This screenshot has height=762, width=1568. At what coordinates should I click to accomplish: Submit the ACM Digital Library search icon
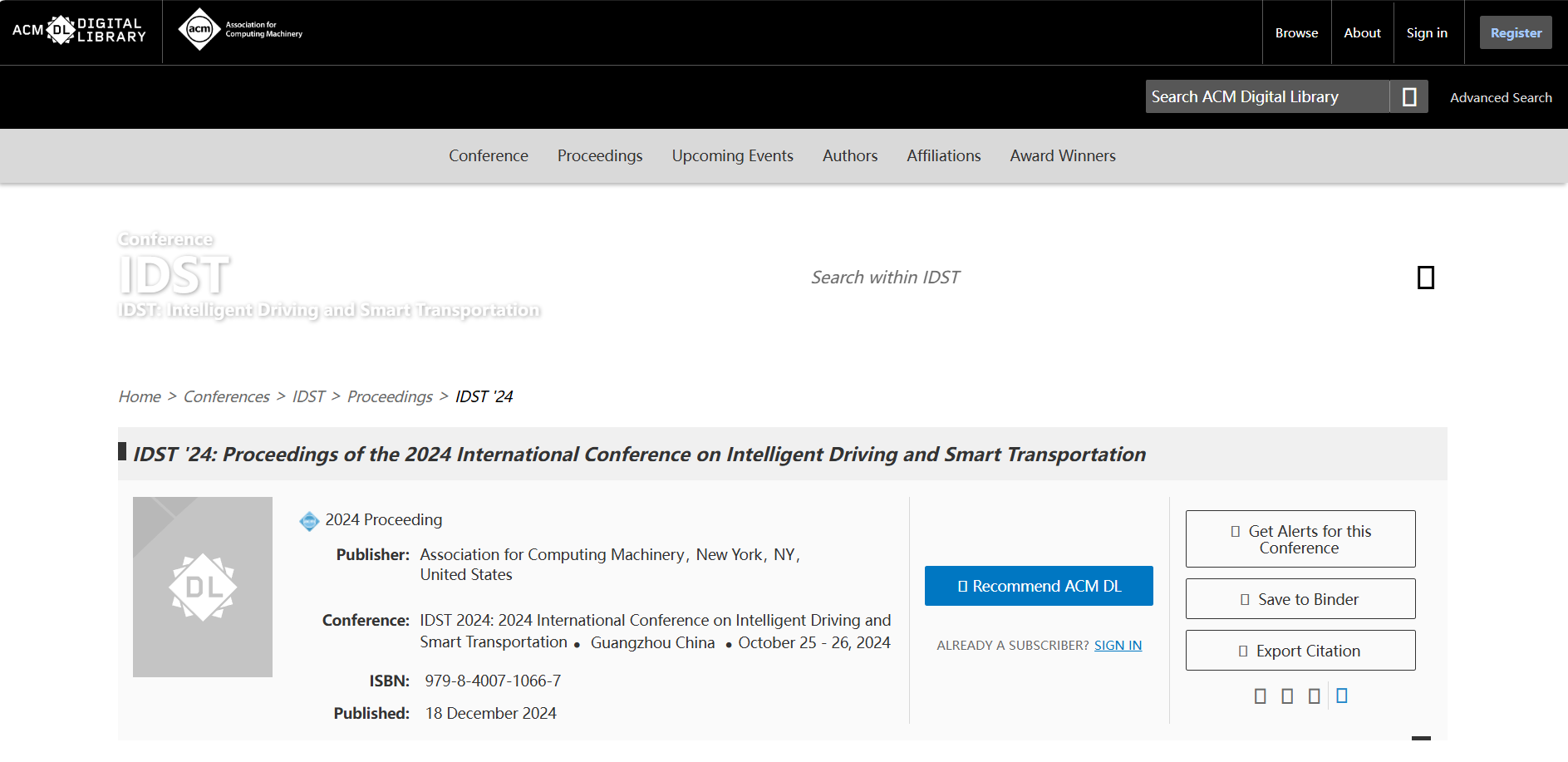pos(1409,97)
